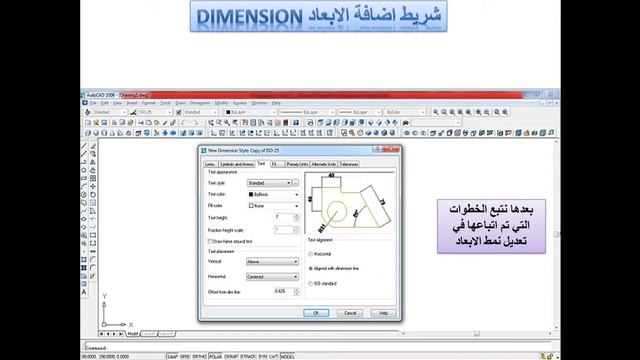
Task: Select the Arc draw tool
Action: click(84, 187)
